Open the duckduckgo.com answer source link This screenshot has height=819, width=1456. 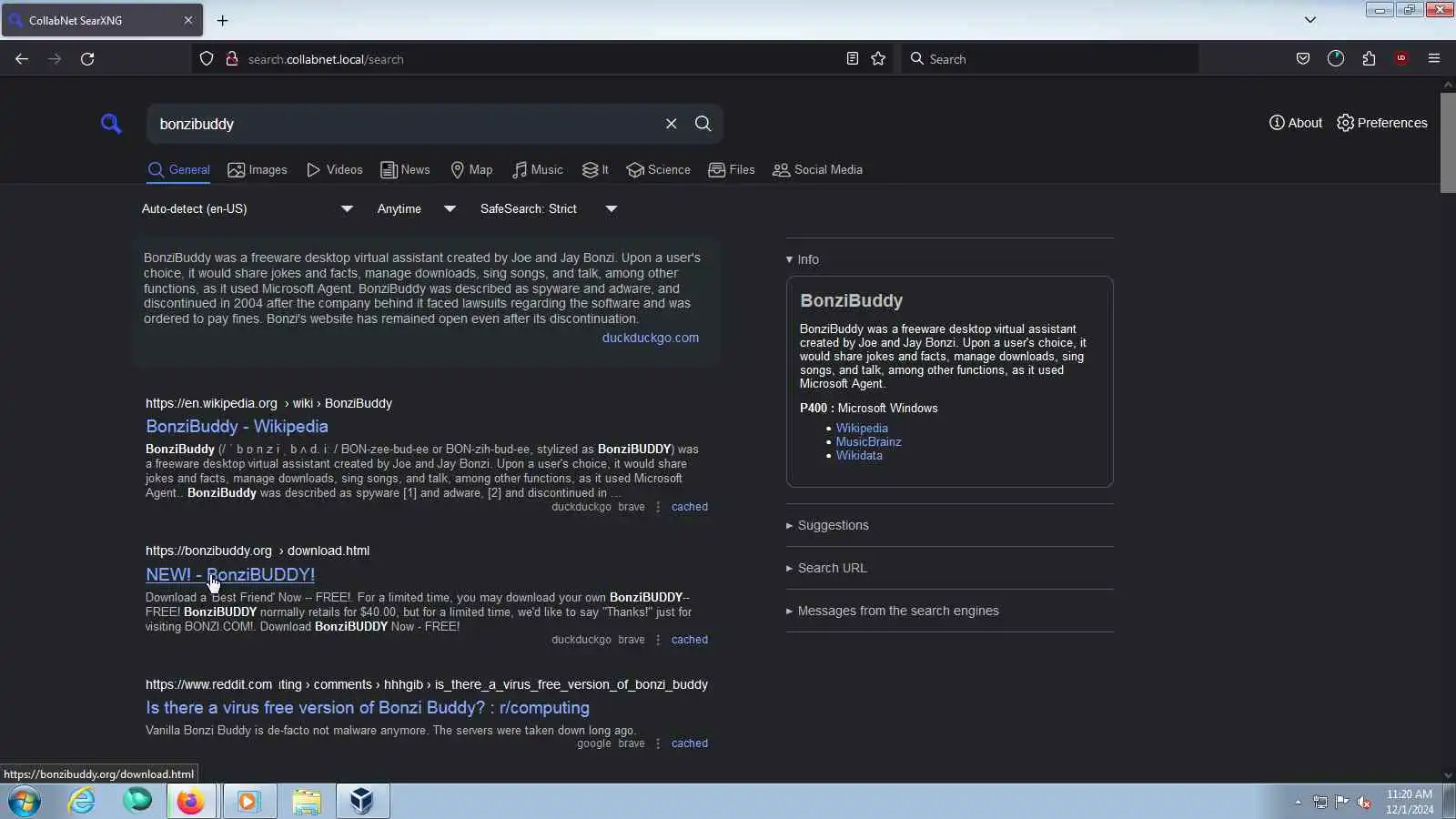651,339
